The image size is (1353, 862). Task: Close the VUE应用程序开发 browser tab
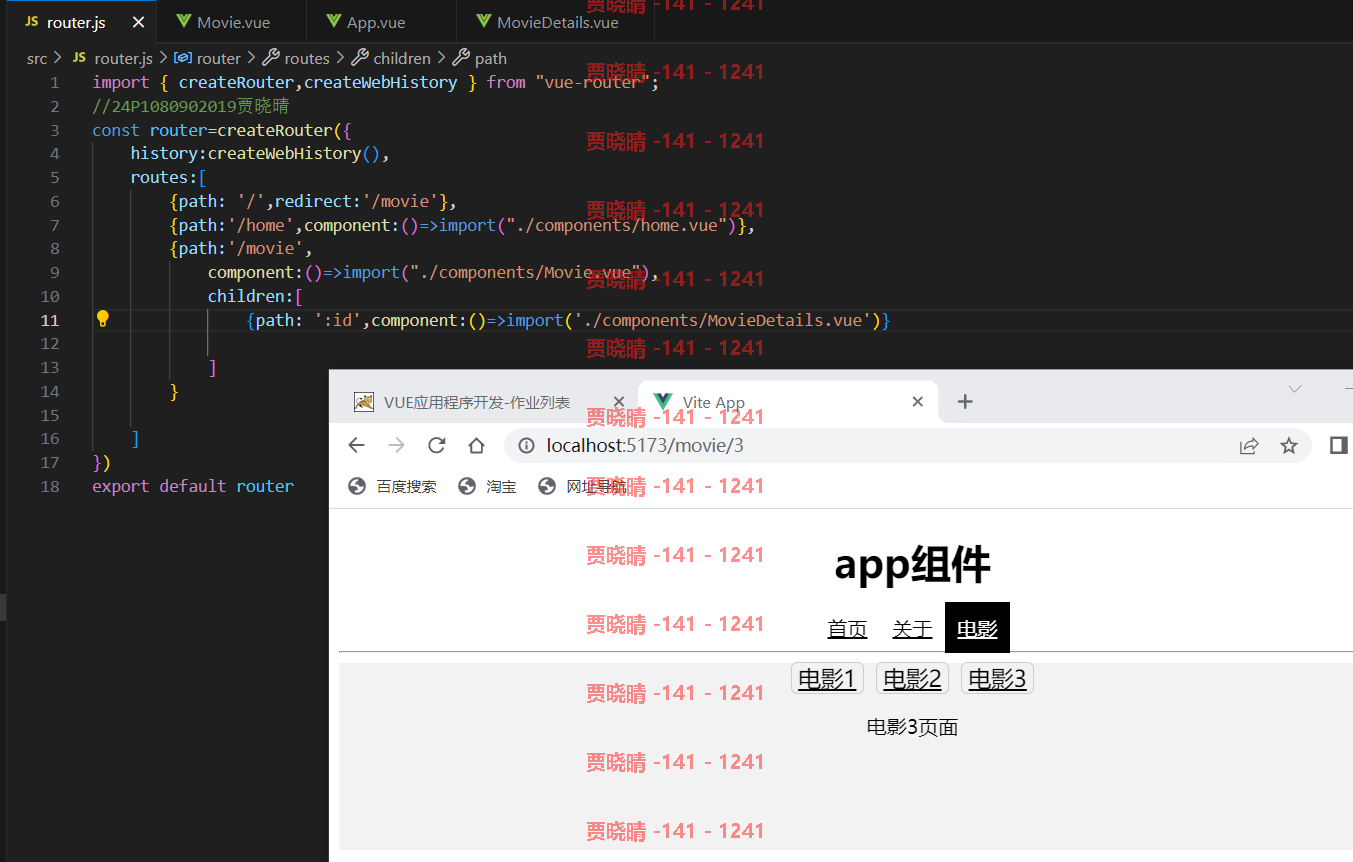[x=618, y=402]
